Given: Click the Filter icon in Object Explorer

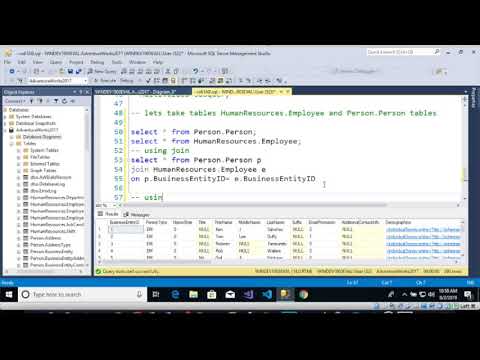Looking at the screenshot, I should (x=56, y=101).
